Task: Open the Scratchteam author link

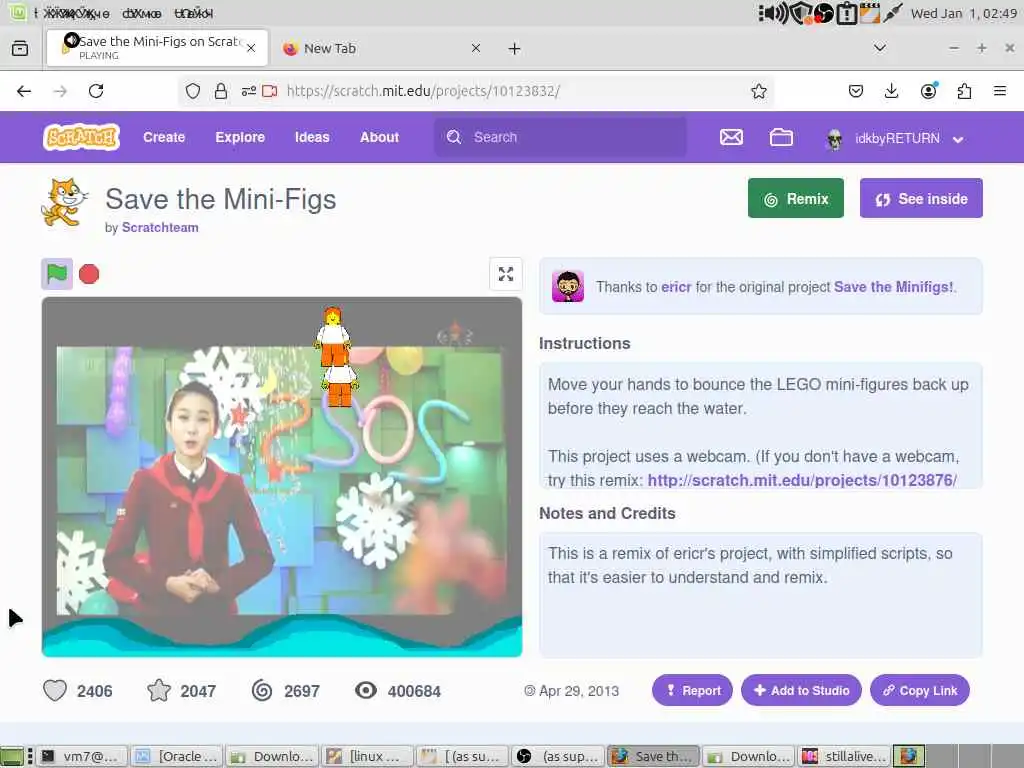Action: [x=160, y=227]
